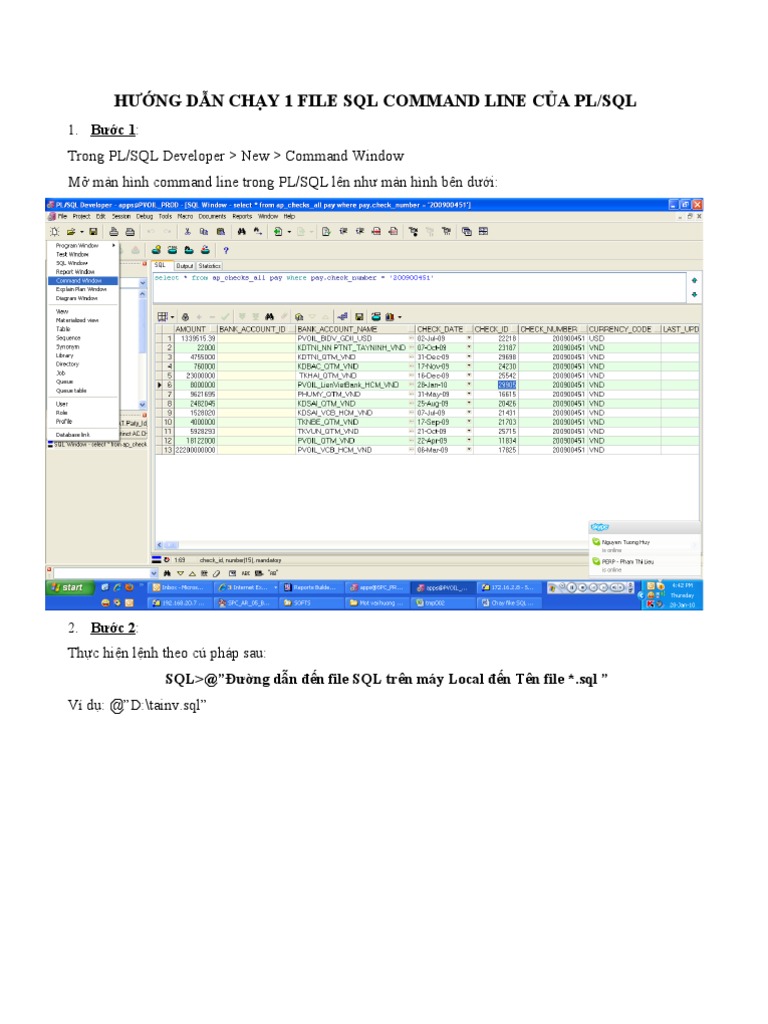Click the Execute icon in the main toolbar
This screenshot has height=1024, width=768.
[278, 232]
